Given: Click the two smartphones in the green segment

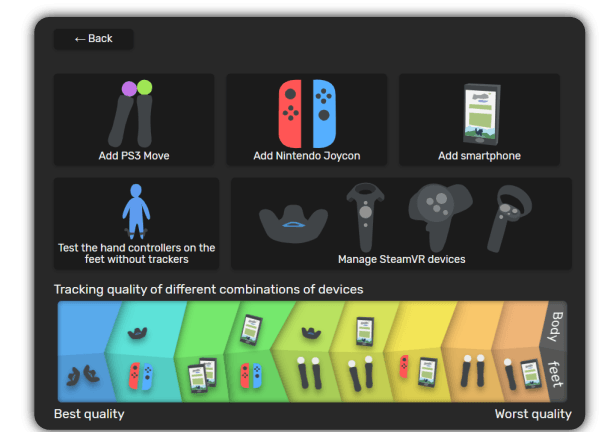Looking at the screenshot, I should 202,375.
